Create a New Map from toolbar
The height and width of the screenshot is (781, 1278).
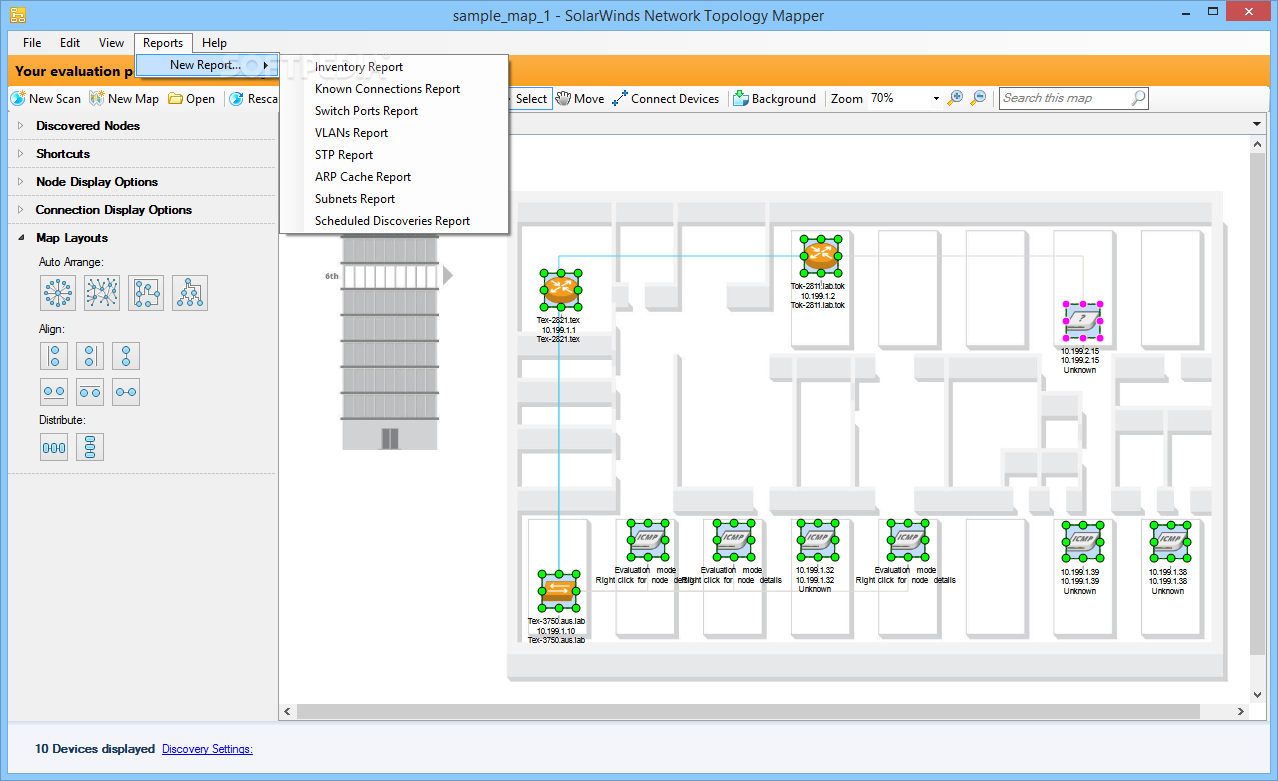click(x=125, y=98)
